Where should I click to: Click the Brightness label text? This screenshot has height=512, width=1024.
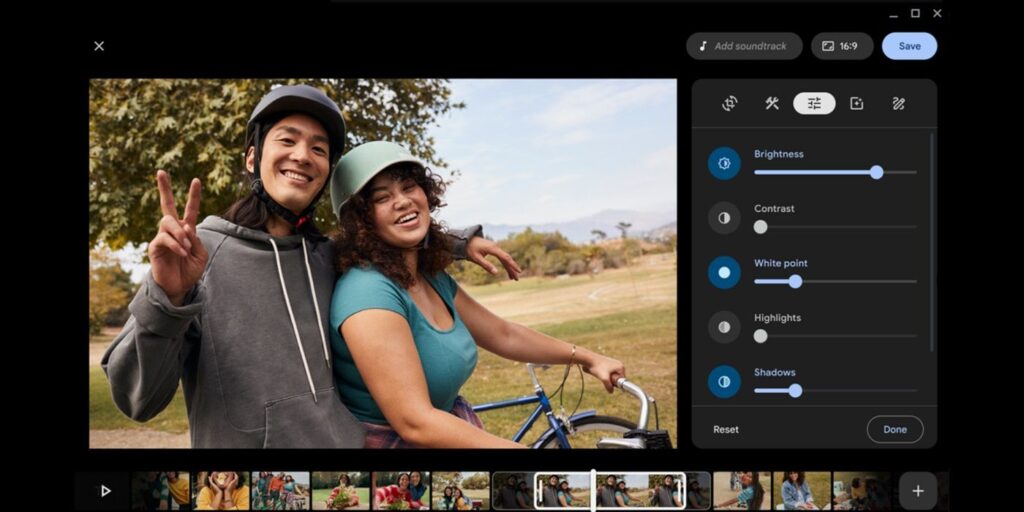pos(778,154)
